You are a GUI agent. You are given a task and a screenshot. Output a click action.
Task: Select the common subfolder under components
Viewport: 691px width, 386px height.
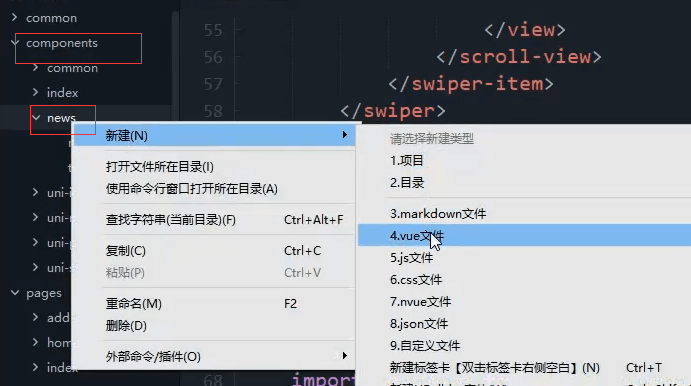[72, 68]
